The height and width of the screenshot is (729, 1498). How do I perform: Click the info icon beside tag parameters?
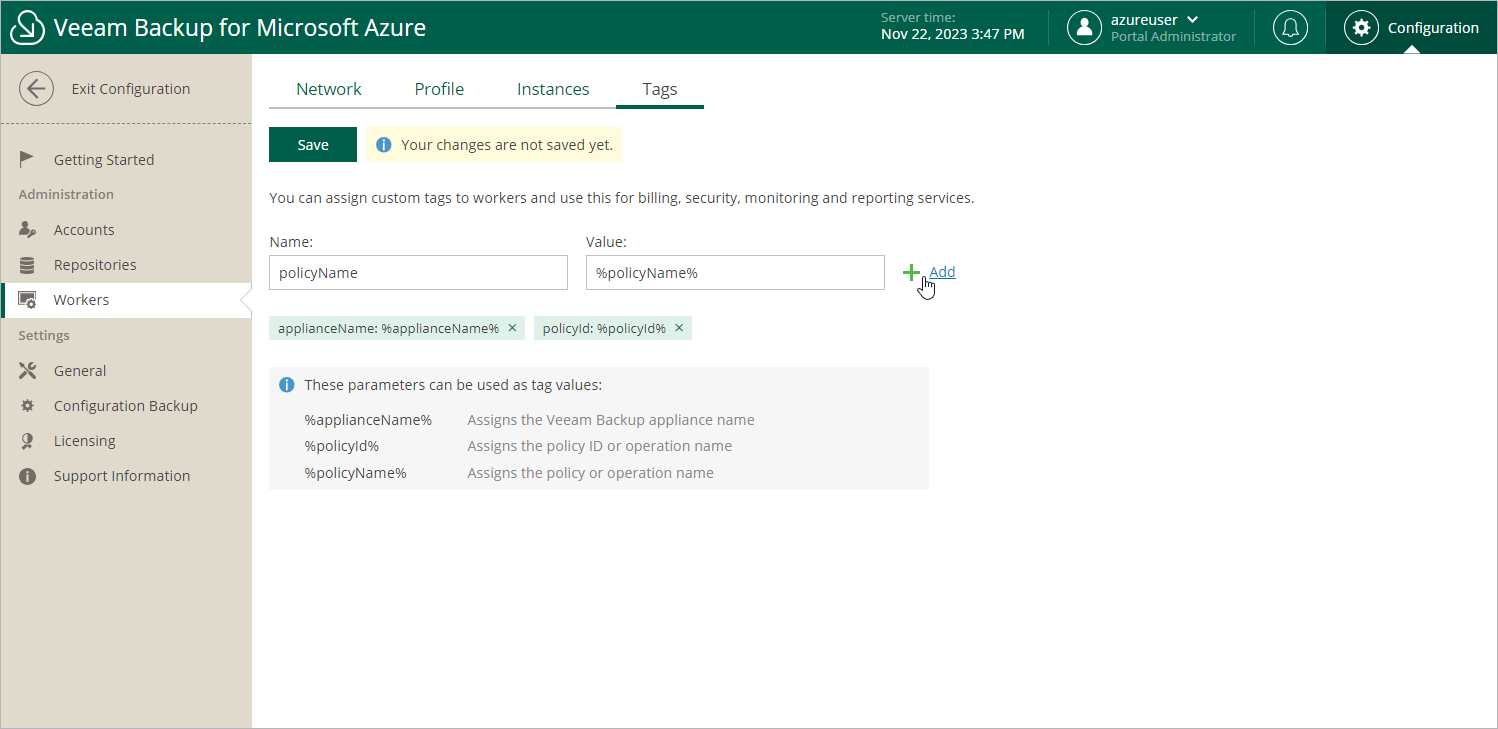[287, 385]
